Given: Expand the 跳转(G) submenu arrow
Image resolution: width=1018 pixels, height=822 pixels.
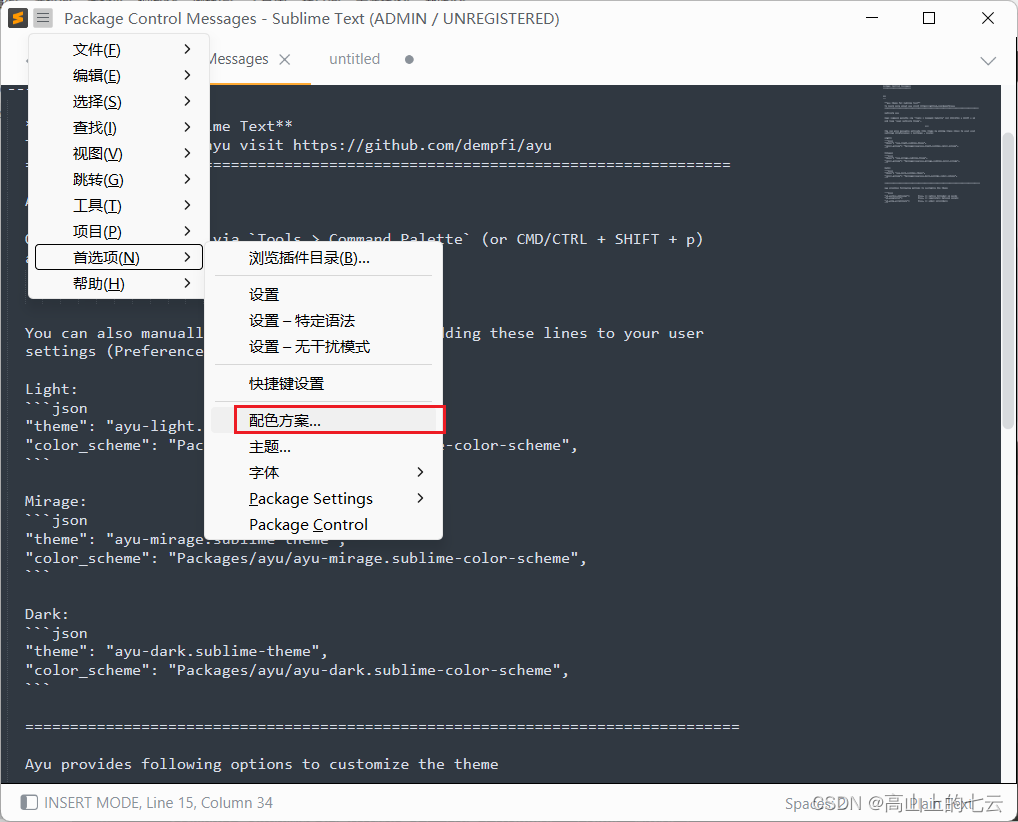Looking at the screenshot, I should tap(187, 179).
